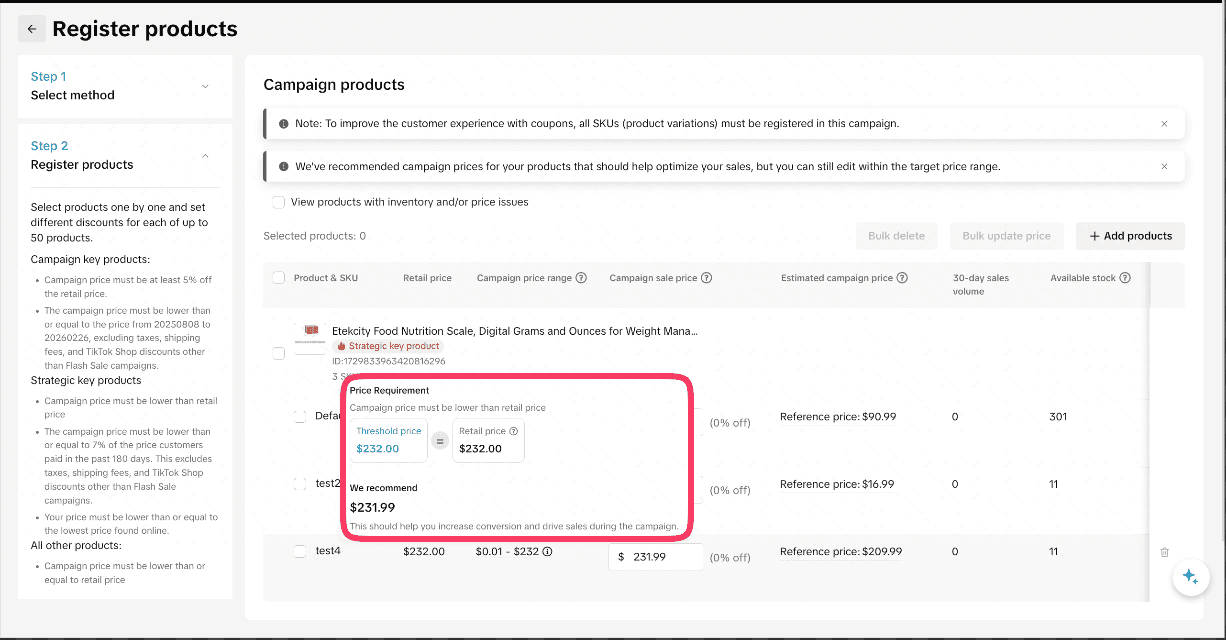Screen dimensions: 1226x640
Task: Open the Campaign price range help icon
Action: tap(581, 278)
